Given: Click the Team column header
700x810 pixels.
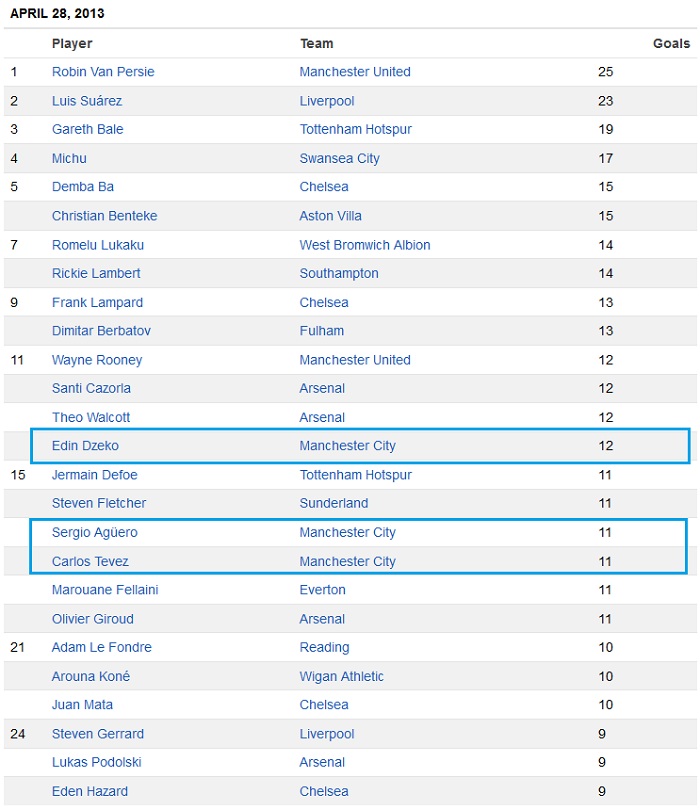Looking at the screenshot, I should pyautogui.click(x=316, y=44).
